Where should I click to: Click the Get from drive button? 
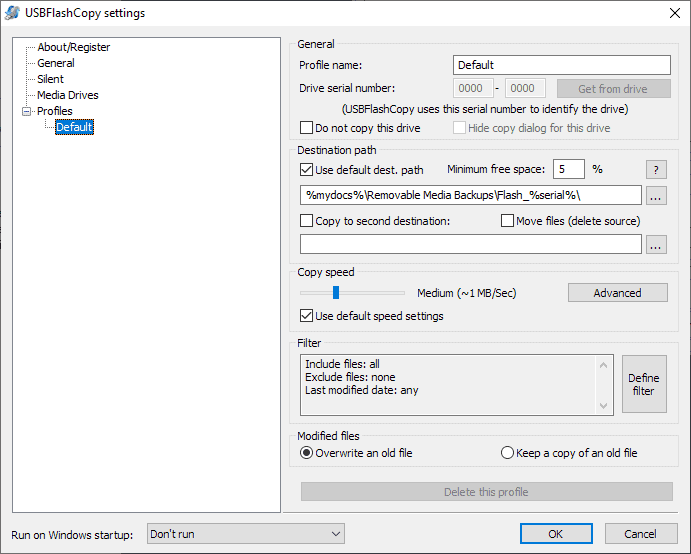tap(613, 89)
